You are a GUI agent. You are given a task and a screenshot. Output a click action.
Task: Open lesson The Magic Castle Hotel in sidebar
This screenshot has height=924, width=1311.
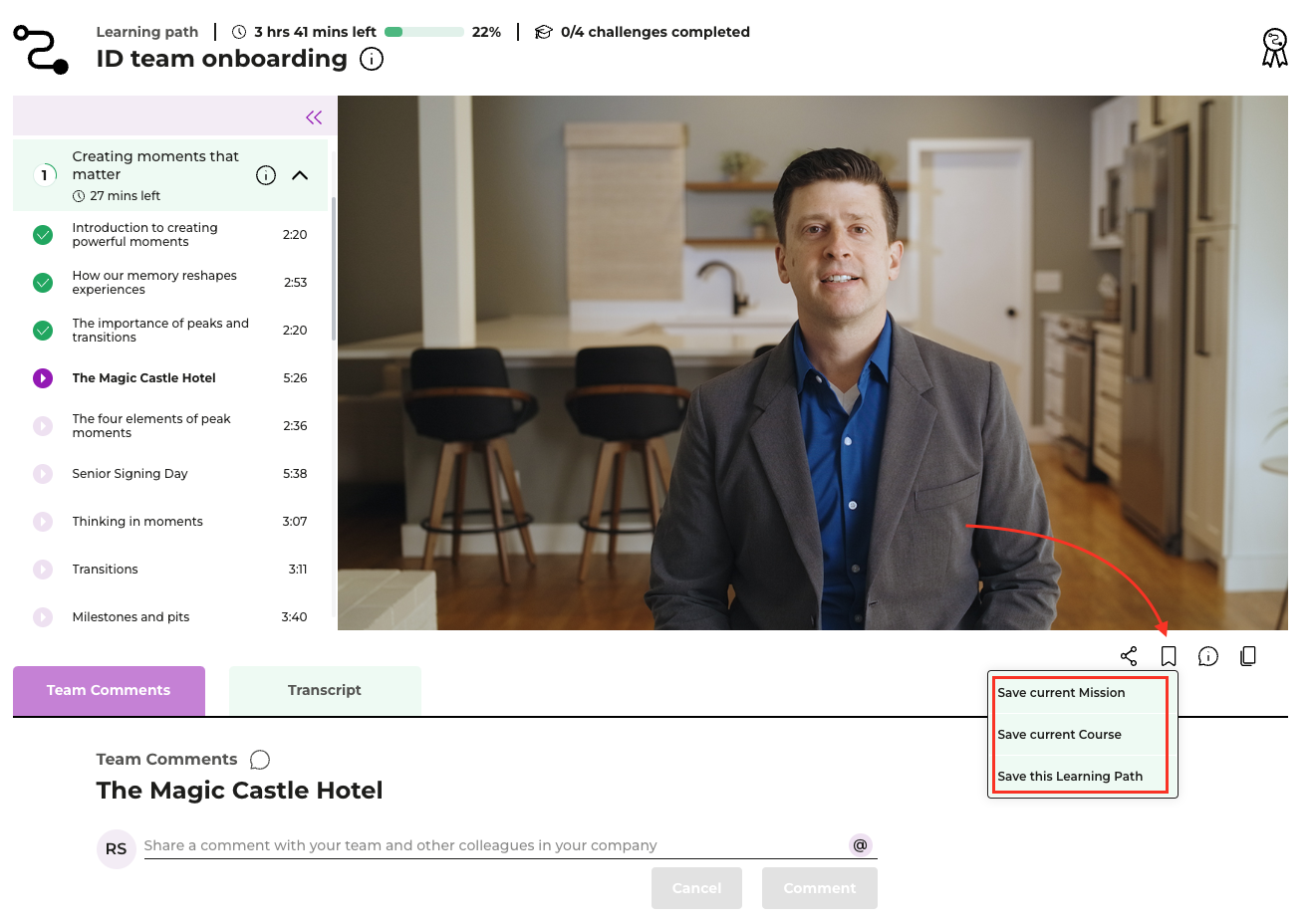point(170,378)
